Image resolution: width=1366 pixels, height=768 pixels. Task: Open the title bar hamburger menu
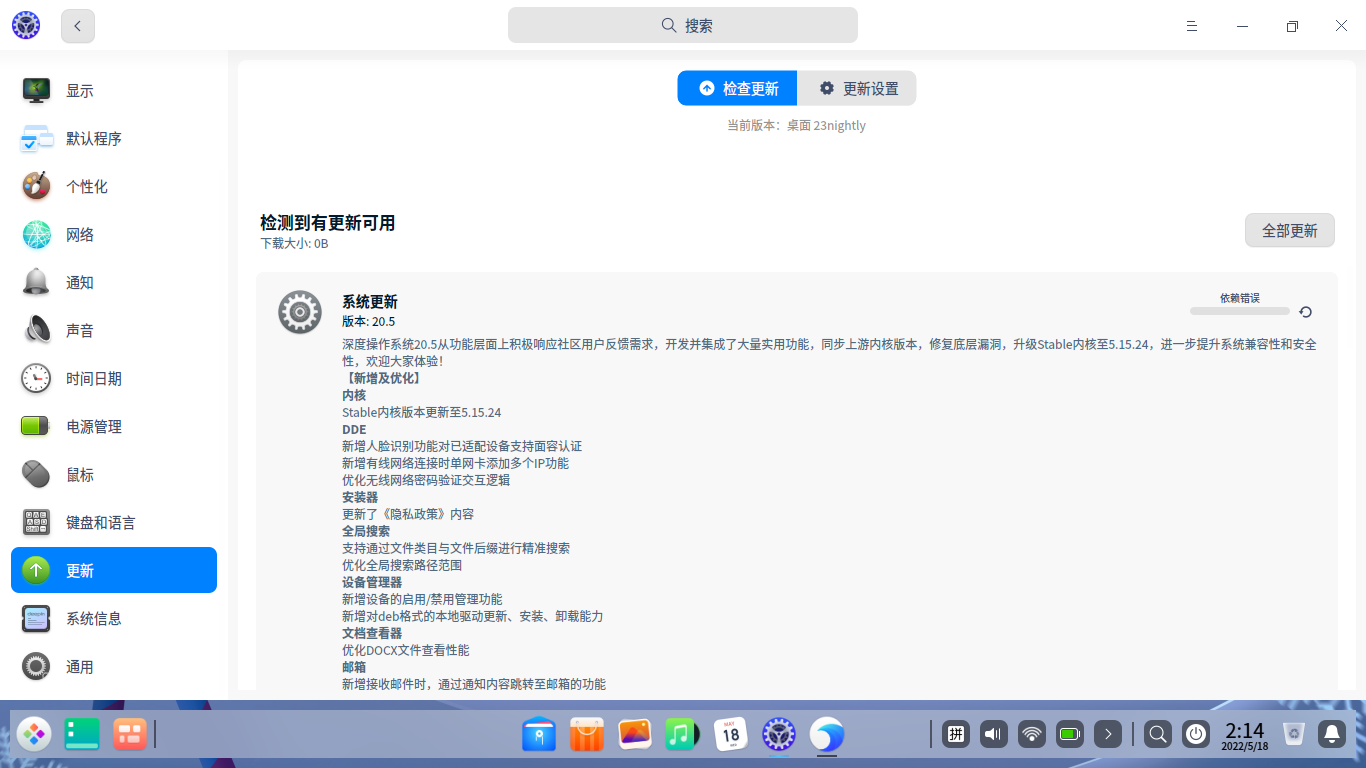coord(1192,26)
